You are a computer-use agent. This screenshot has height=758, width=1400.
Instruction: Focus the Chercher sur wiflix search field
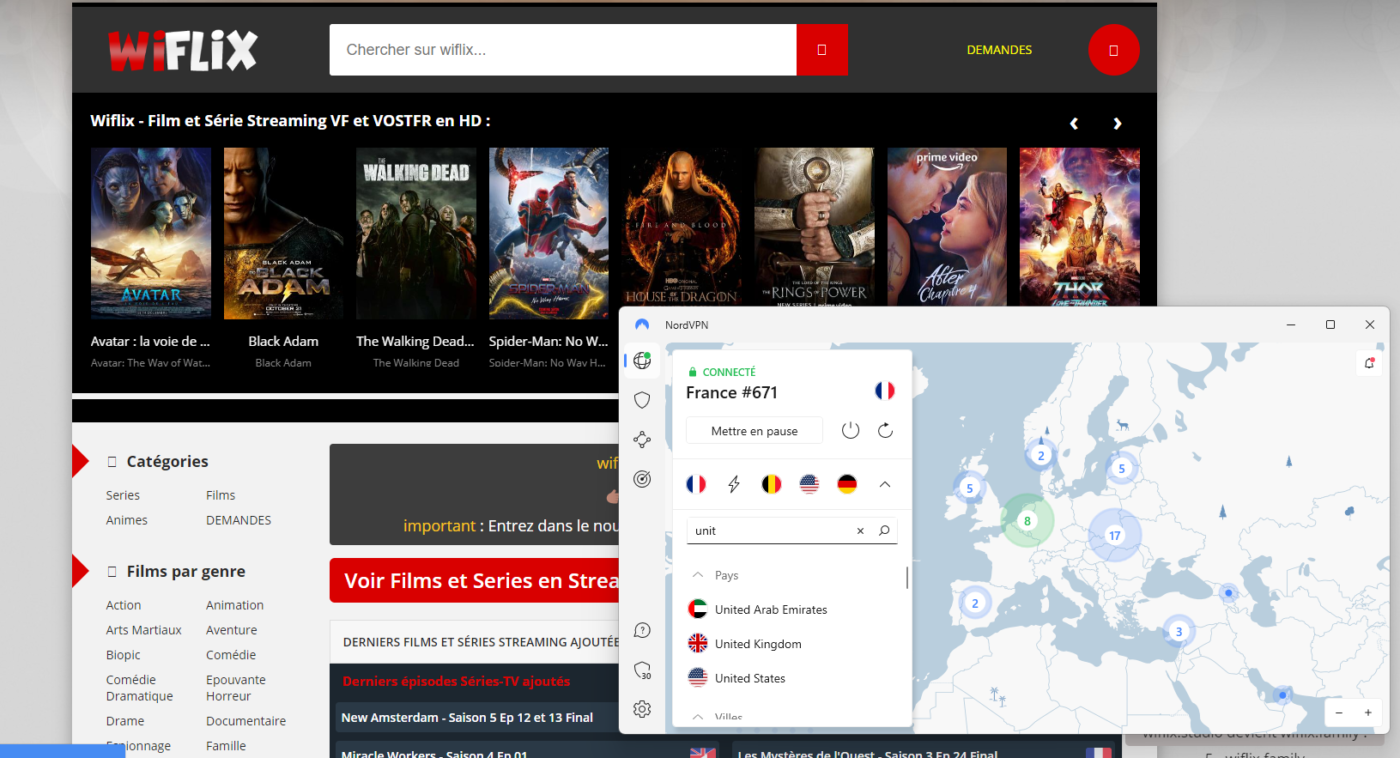[563, 50]
